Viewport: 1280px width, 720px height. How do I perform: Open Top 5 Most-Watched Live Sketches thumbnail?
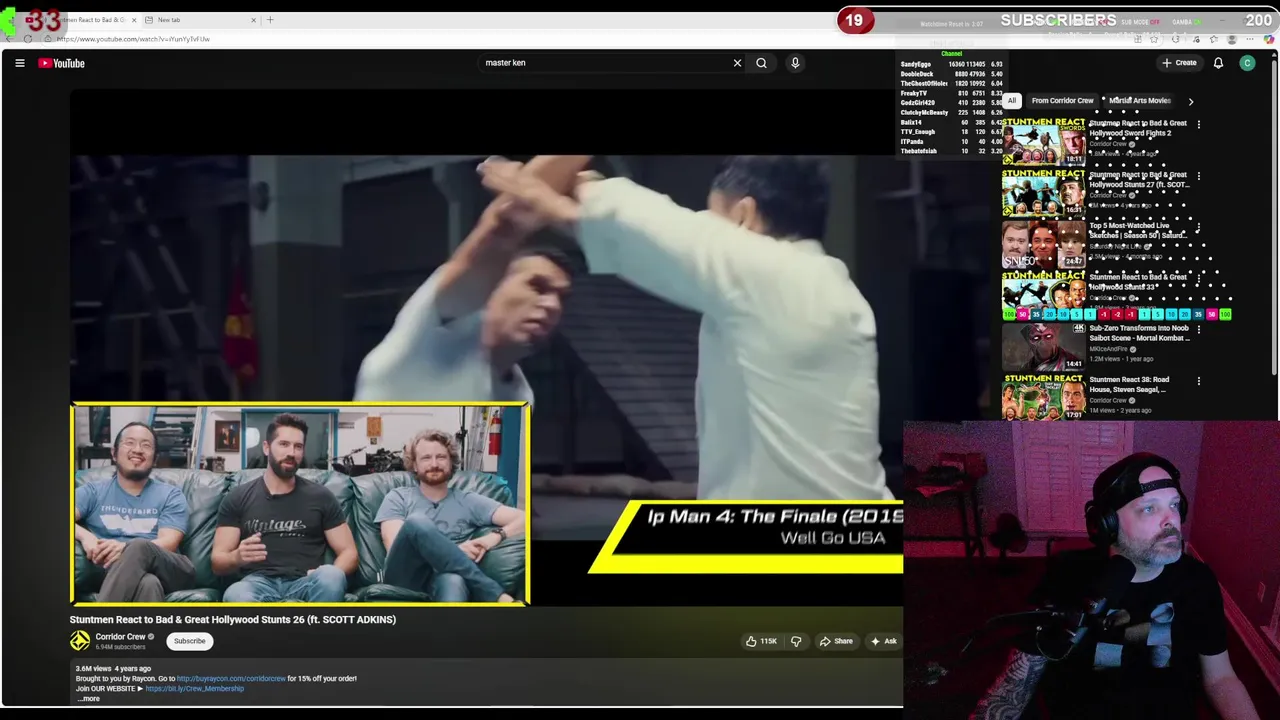click(1044, 243)
